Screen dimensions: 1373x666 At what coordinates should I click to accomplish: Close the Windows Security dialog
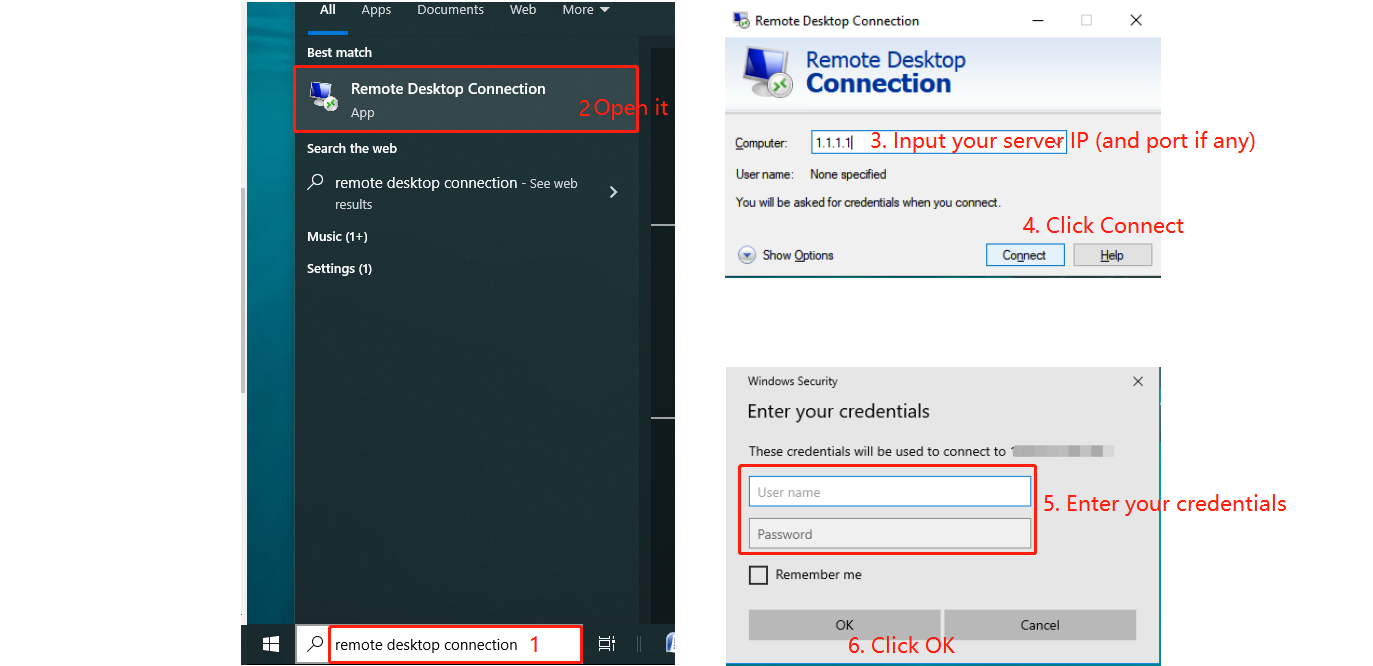pyautogui.click(x=1137, y=381)
